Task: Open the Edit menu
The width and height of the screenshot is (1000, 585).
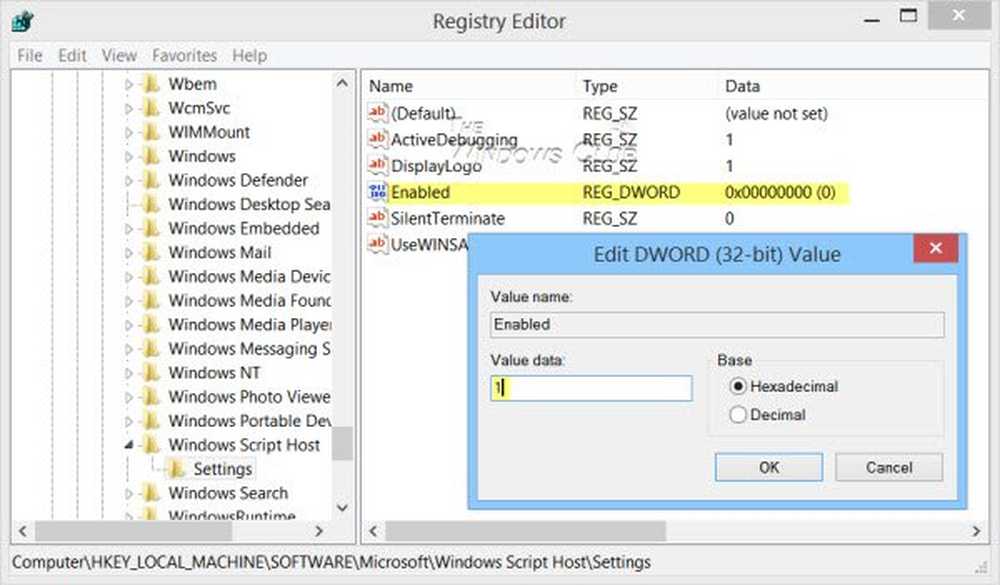Action: click(x=72, y=56)
